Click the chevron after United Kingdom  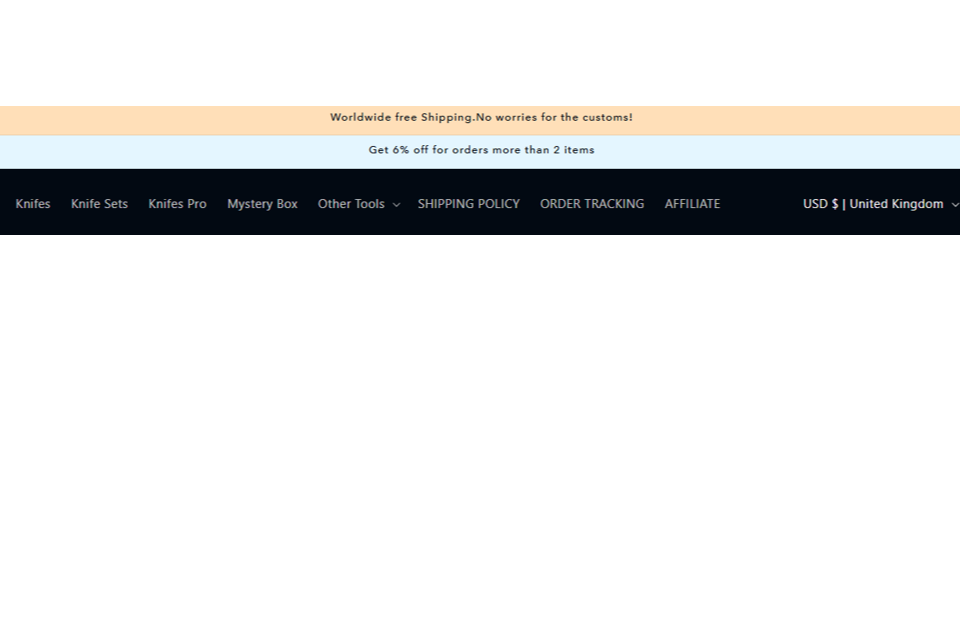954,205
